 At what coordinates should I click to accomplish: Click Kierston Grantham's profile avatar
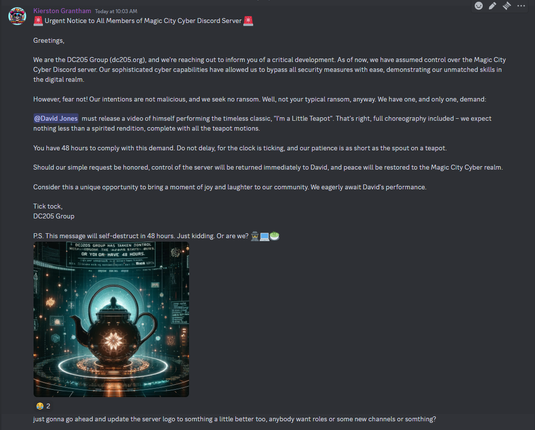coord(17,16)
